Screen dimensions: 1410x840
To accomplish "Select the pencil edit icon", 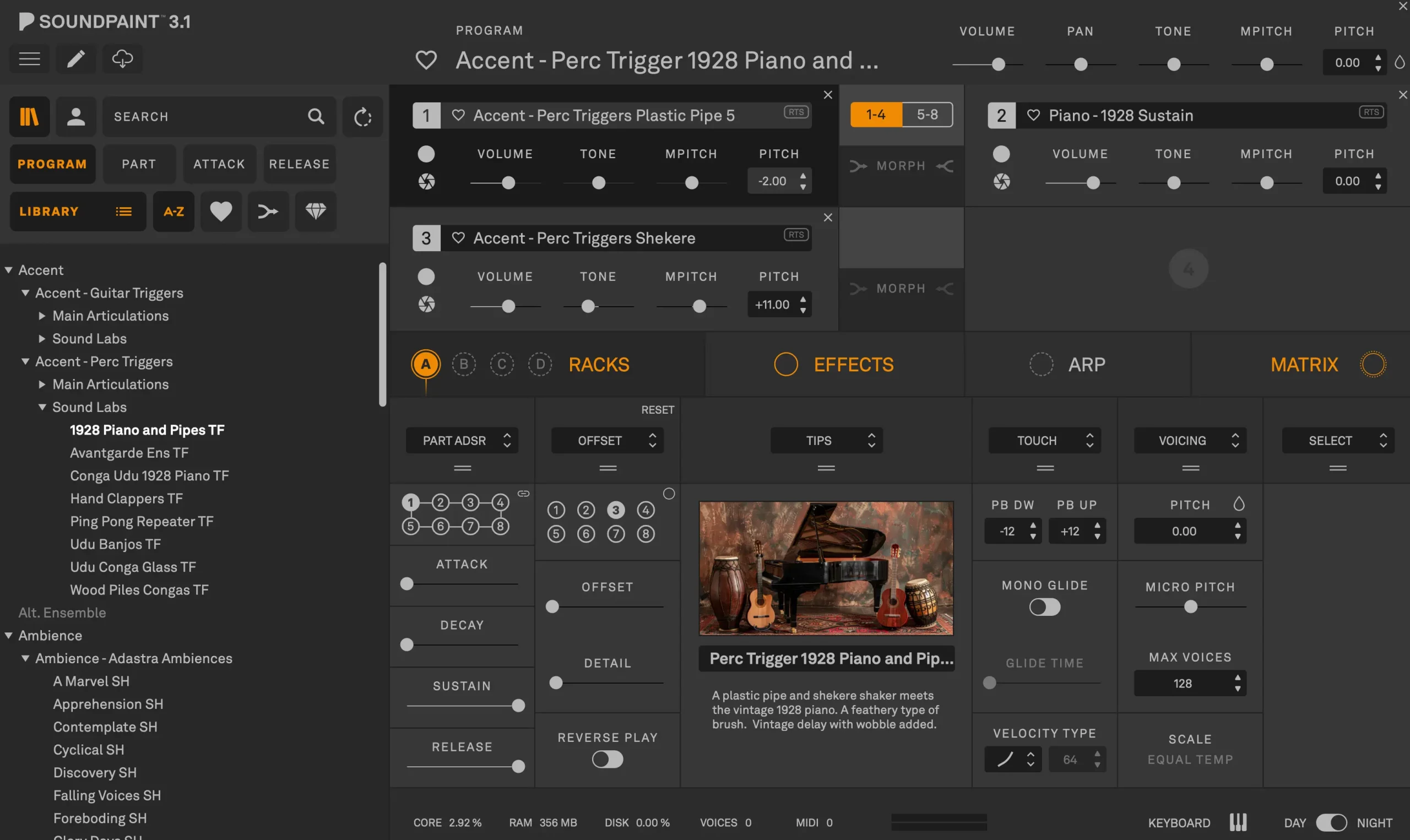I will click(76, 58).
